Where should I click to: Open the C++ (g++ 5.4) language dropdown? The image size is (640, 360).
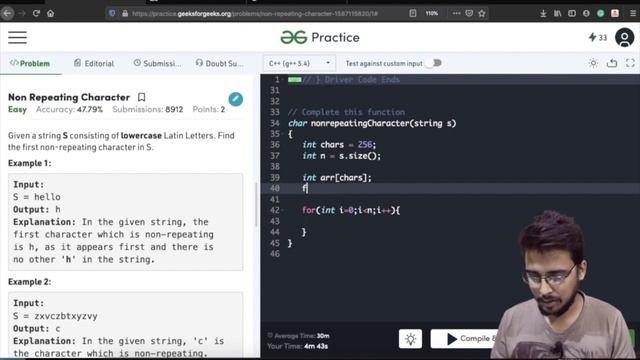(299, 63)
